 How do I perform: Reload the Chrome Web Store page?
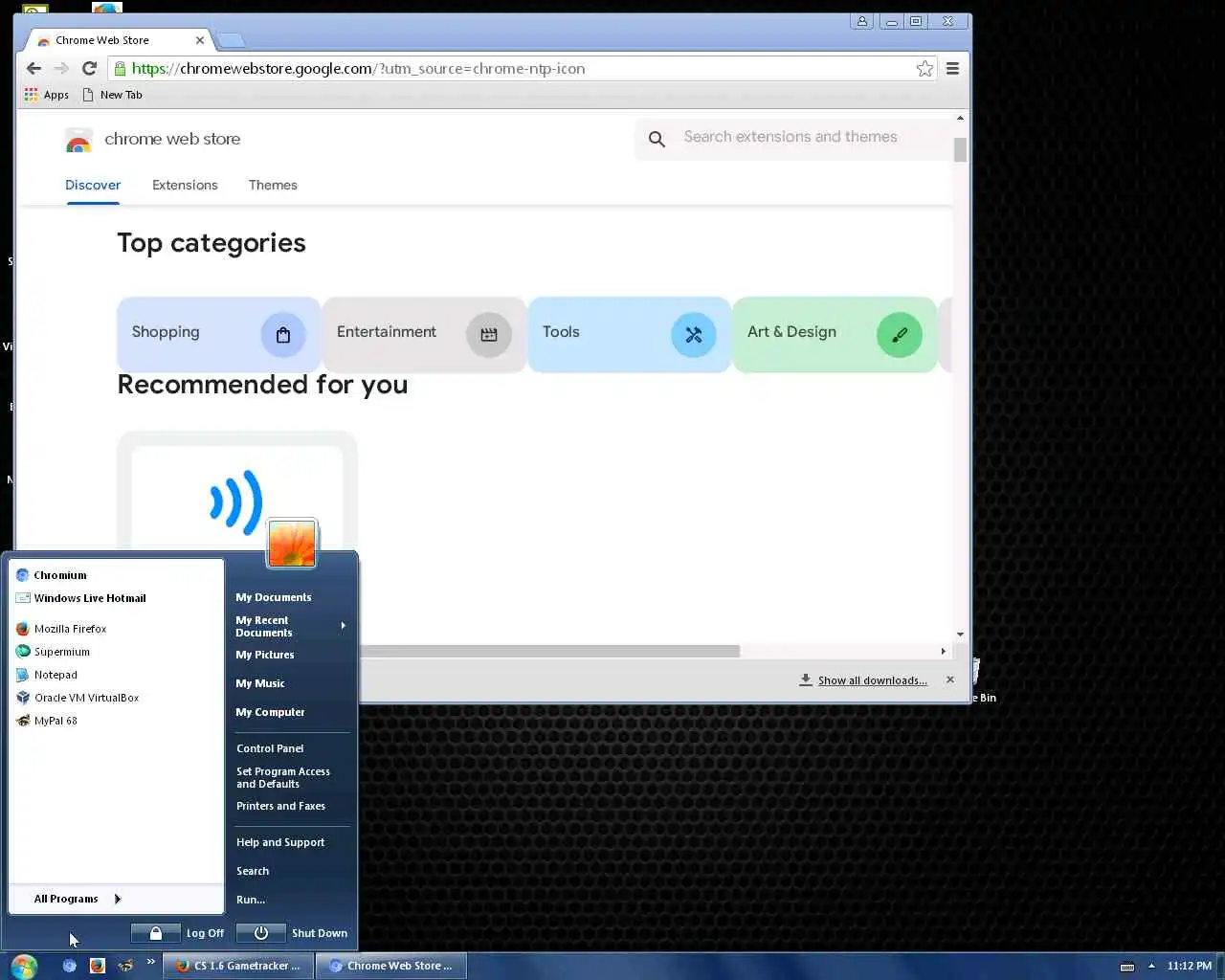tap(89, 68)
